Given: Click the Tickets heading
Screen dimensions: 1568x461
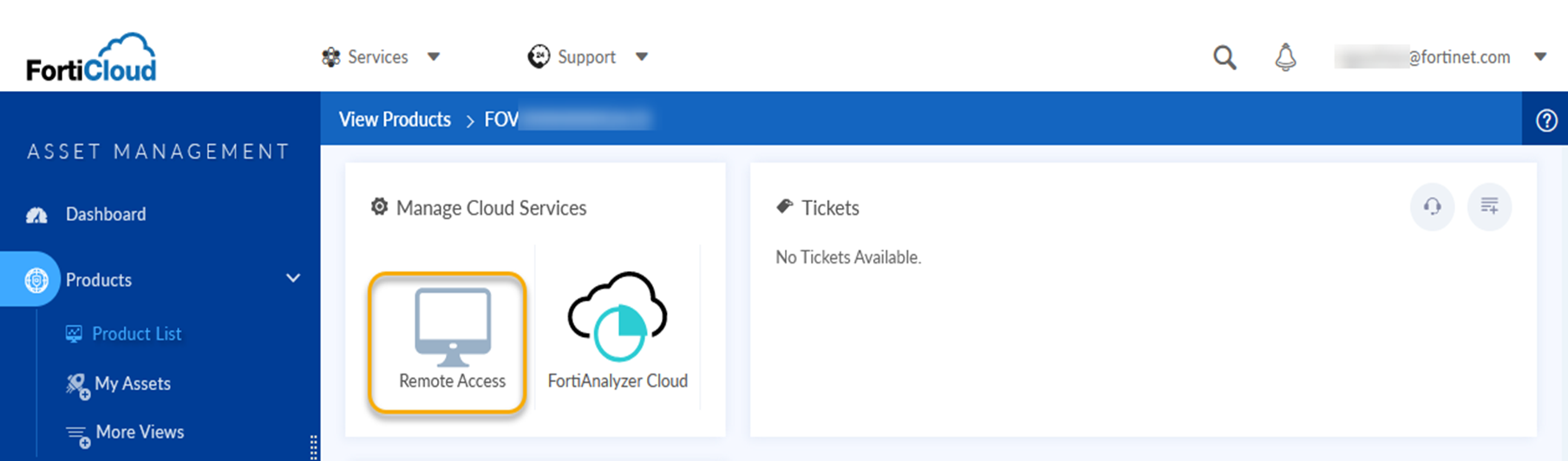Looking at the screenshot, I should [830, 208].
